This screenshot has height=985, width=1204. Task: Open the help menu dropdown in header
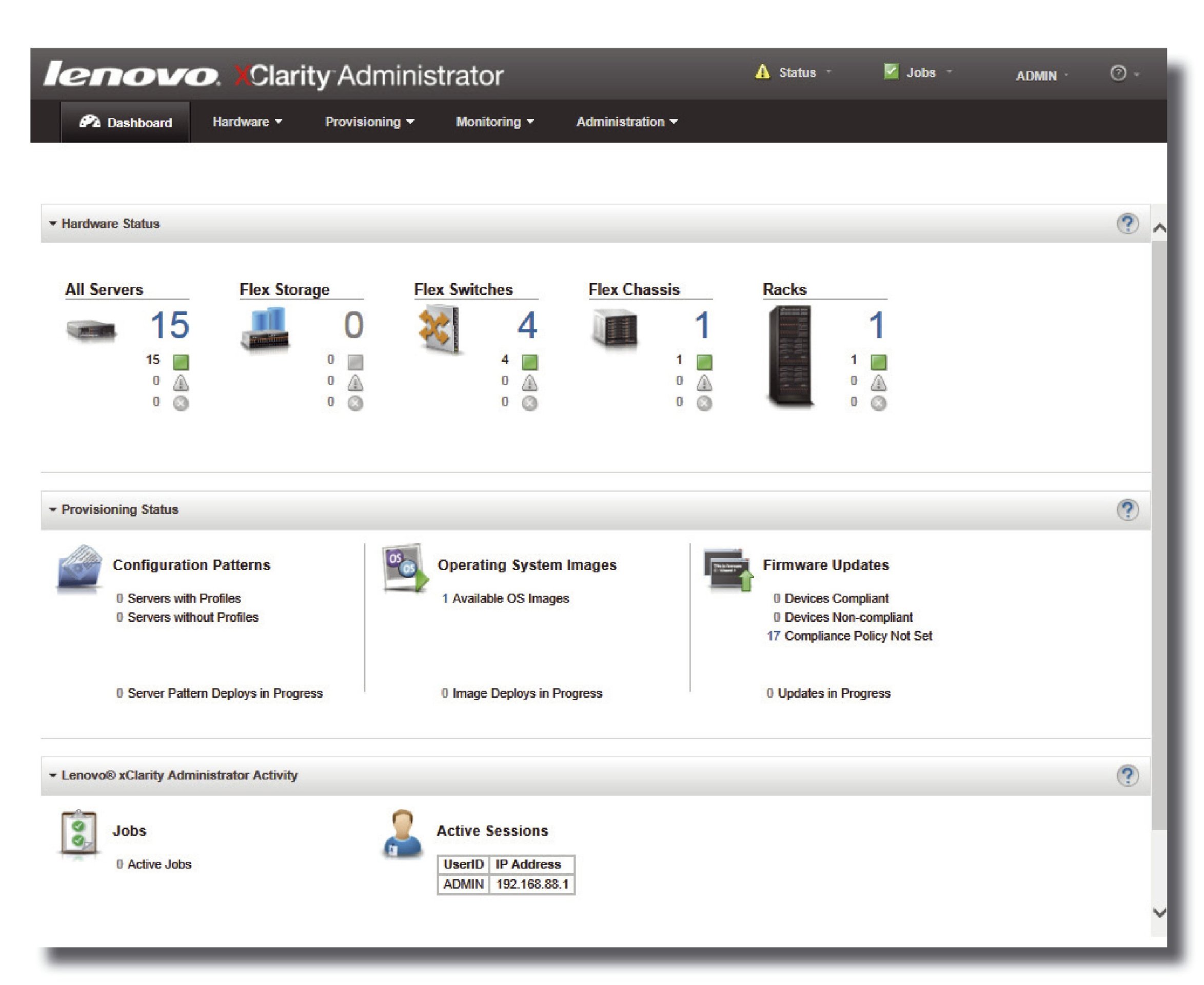(x=1124, y=74)
